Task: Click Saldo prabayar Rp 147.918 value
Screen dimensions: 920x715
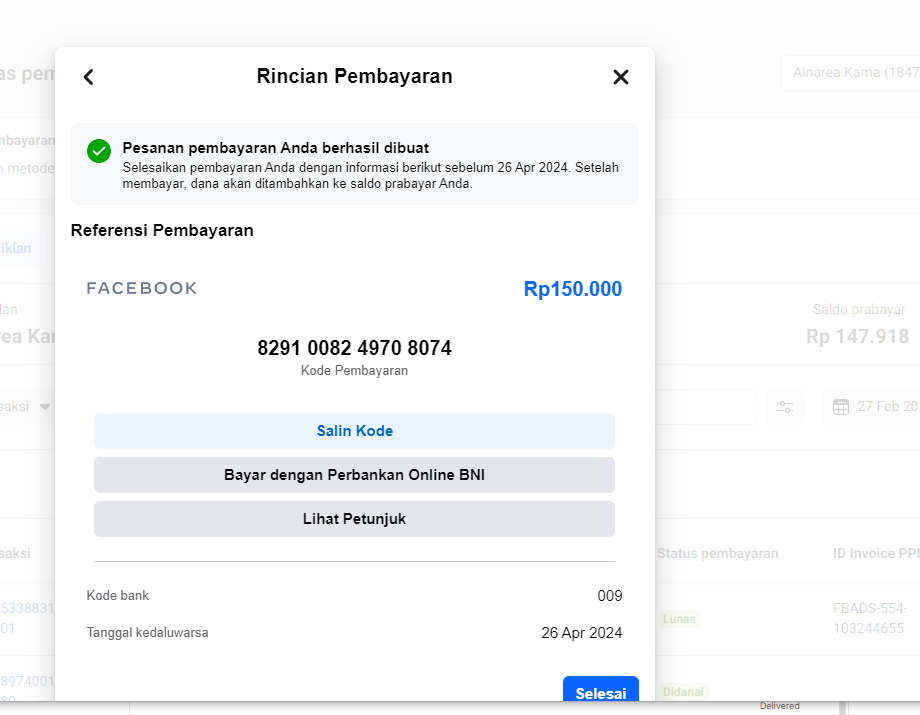Action: coord(857,336)
